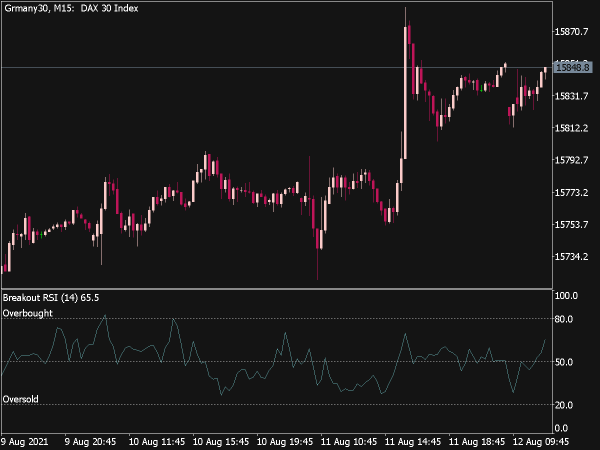The height and width of the screenshot is (450, 600).
Task: Click price level 15773.2 on the scale
Action: [x=571, y=192]
